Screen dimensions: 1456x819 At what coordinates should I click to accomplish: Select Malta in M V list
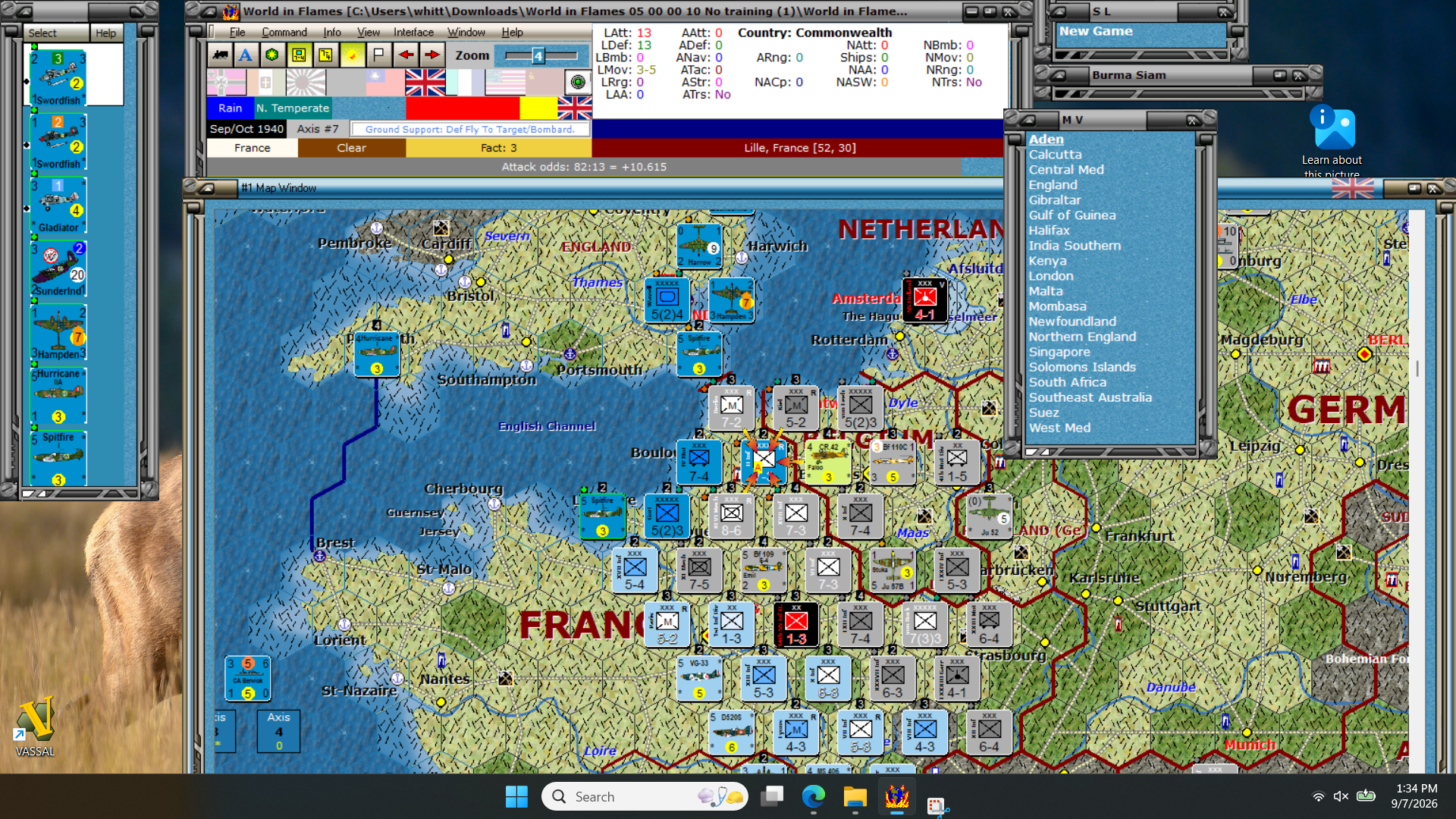1045,290
